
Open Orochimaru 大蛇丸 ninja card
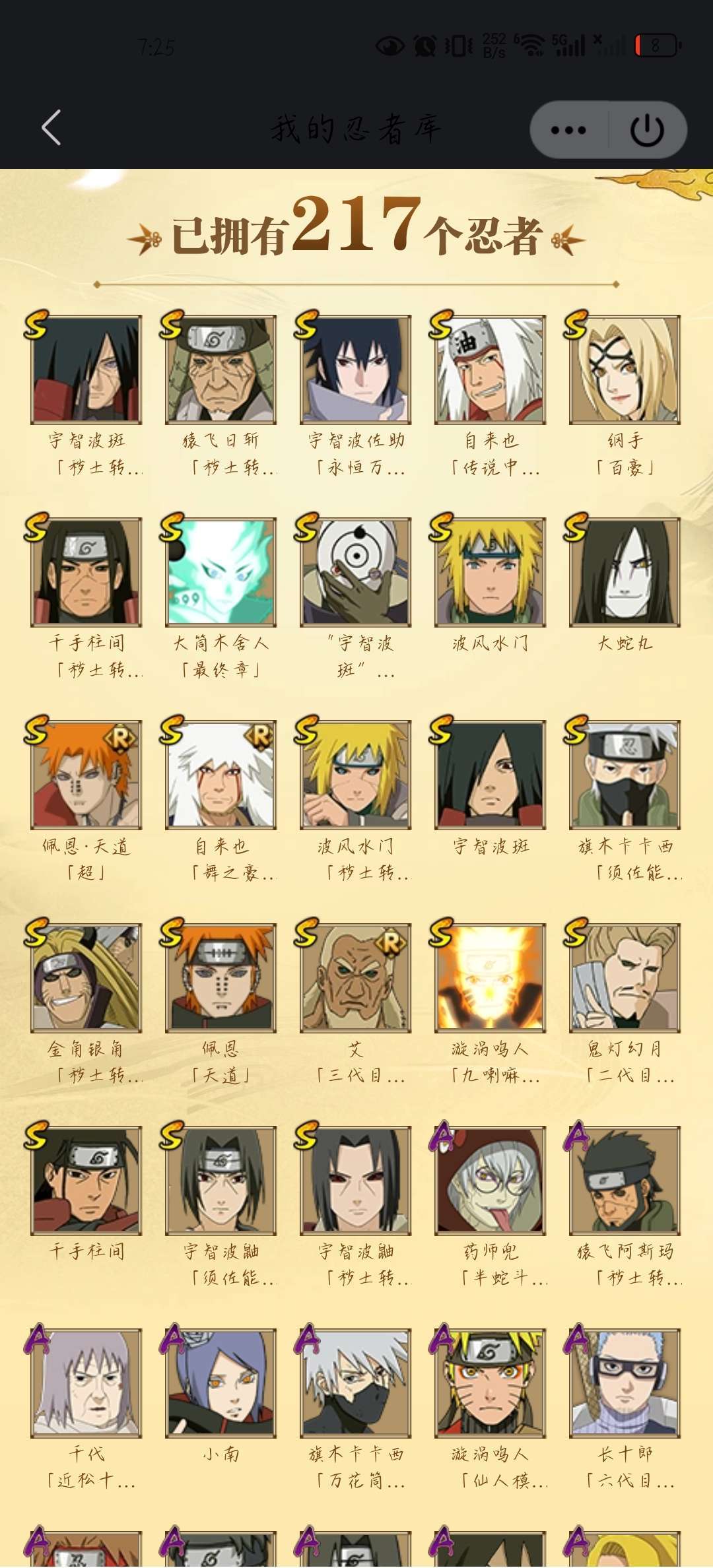(625, 572)
